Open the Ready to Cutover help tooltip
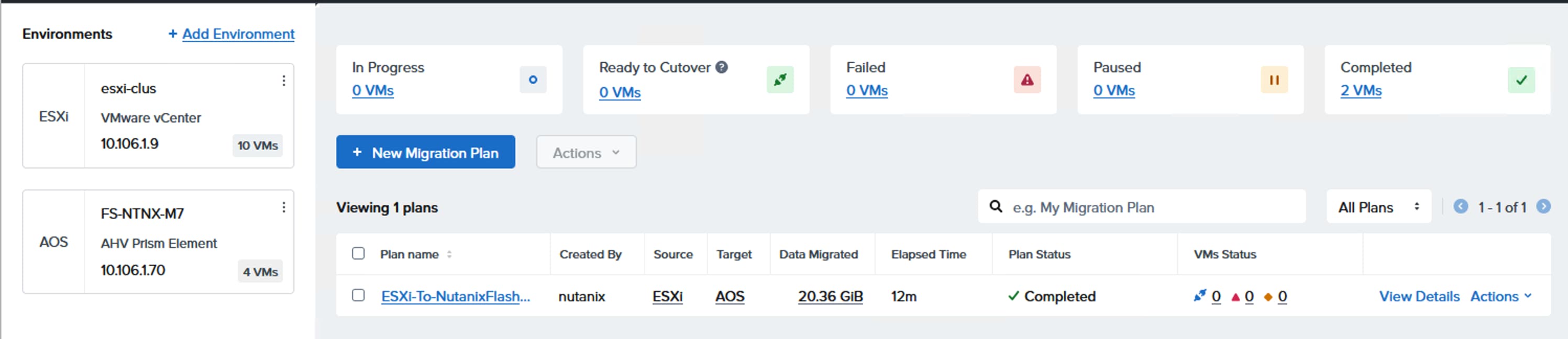 tap(721, 67)
